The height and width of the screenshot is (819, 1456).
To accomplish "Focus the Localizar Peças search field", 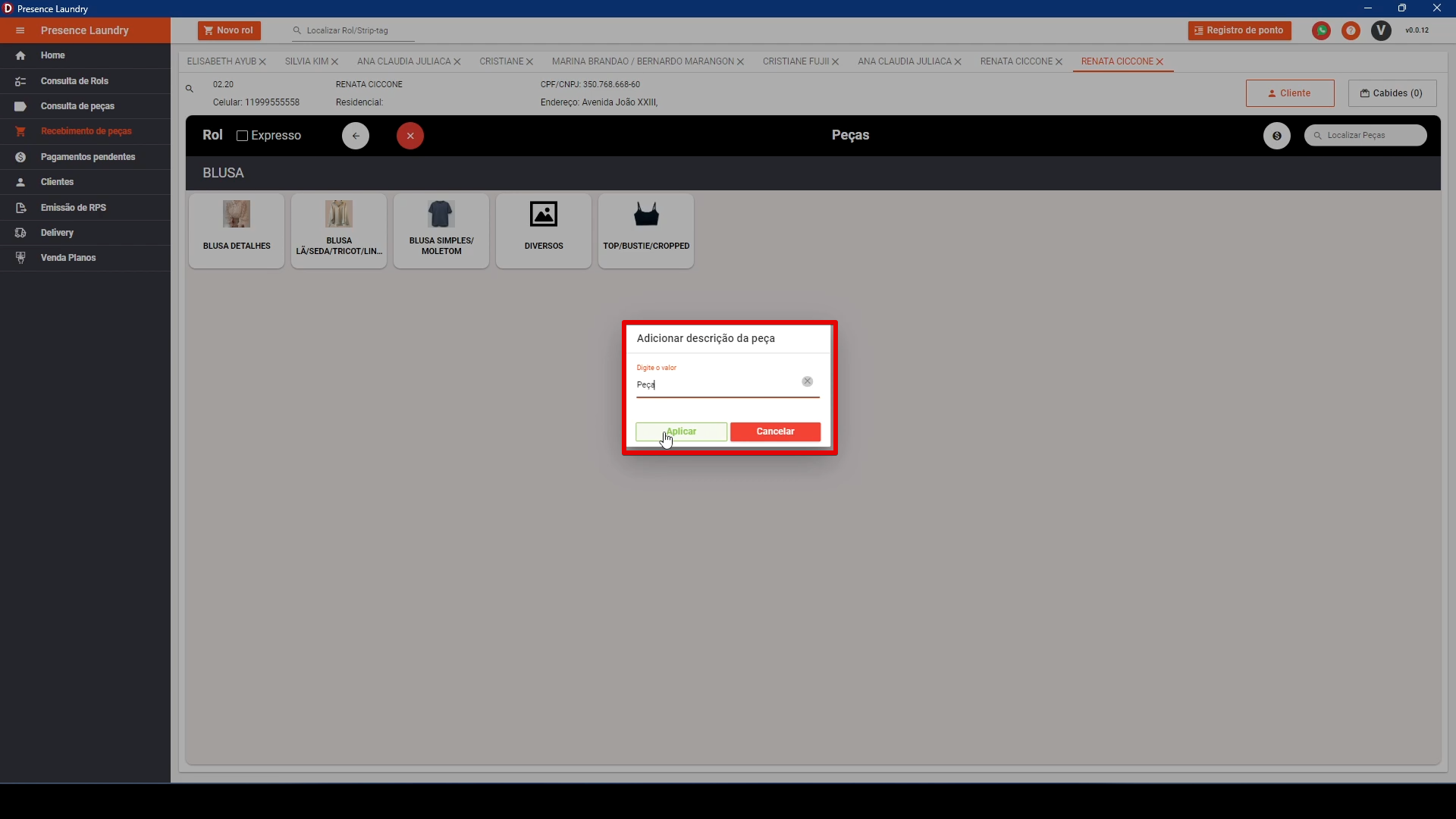I will click(x=1366, y=136).
